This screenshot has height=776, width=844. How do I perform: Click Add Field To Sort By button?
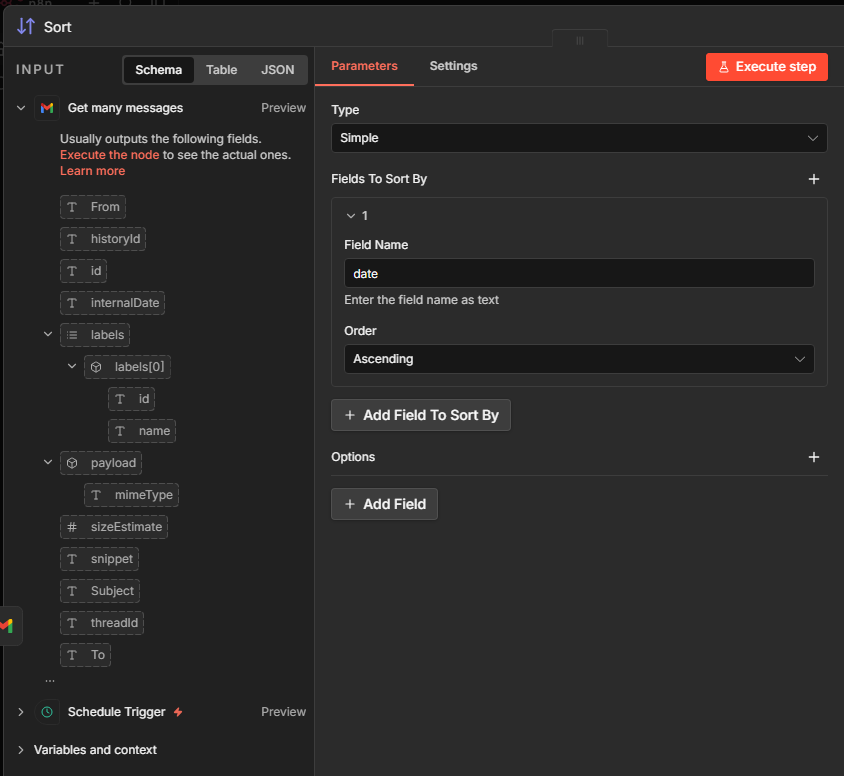coord(421,415)
